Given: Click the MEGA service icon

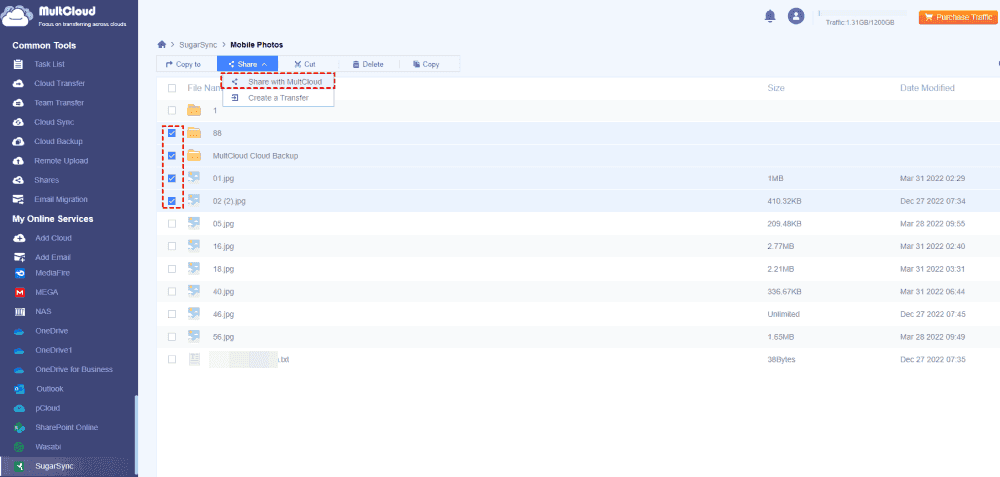Looking at the screenshot, I should [x=20, y=292].
